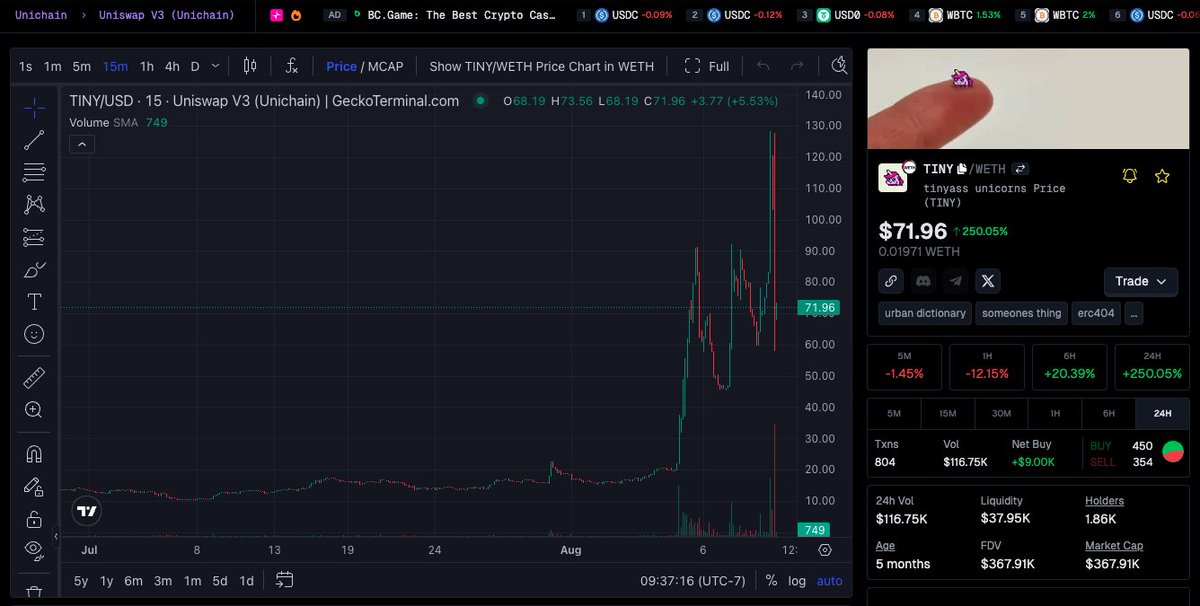Collapse the indicator legend chevron
Image resolution: width=1200 pixels, height=606 pixels.
(x=83, y=144)
